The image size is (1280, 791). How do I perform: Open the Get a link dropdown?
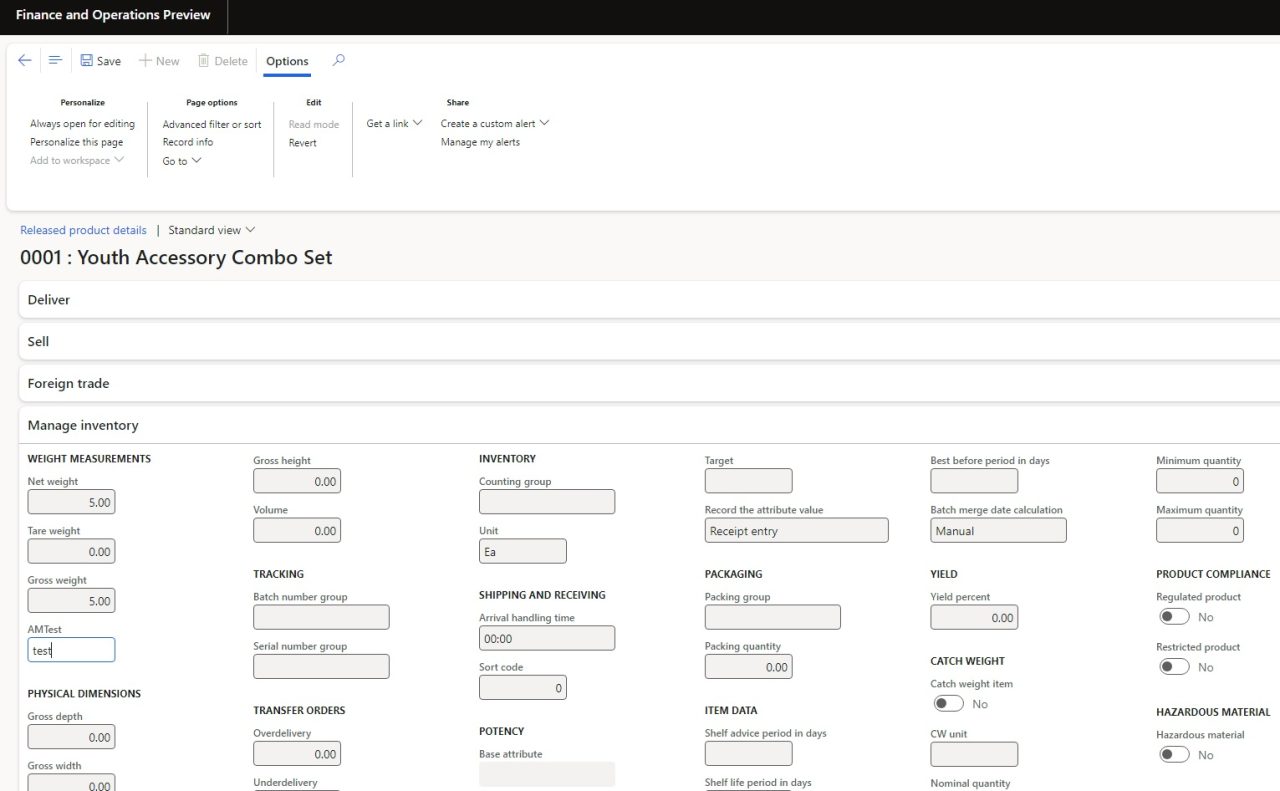point(393,123)
